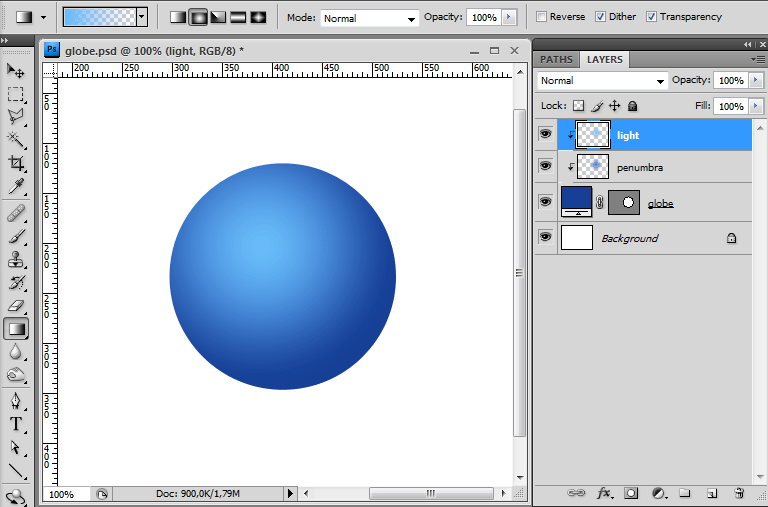Enable the Reverse checkbox
768x507 pixels.
point(541,17)
